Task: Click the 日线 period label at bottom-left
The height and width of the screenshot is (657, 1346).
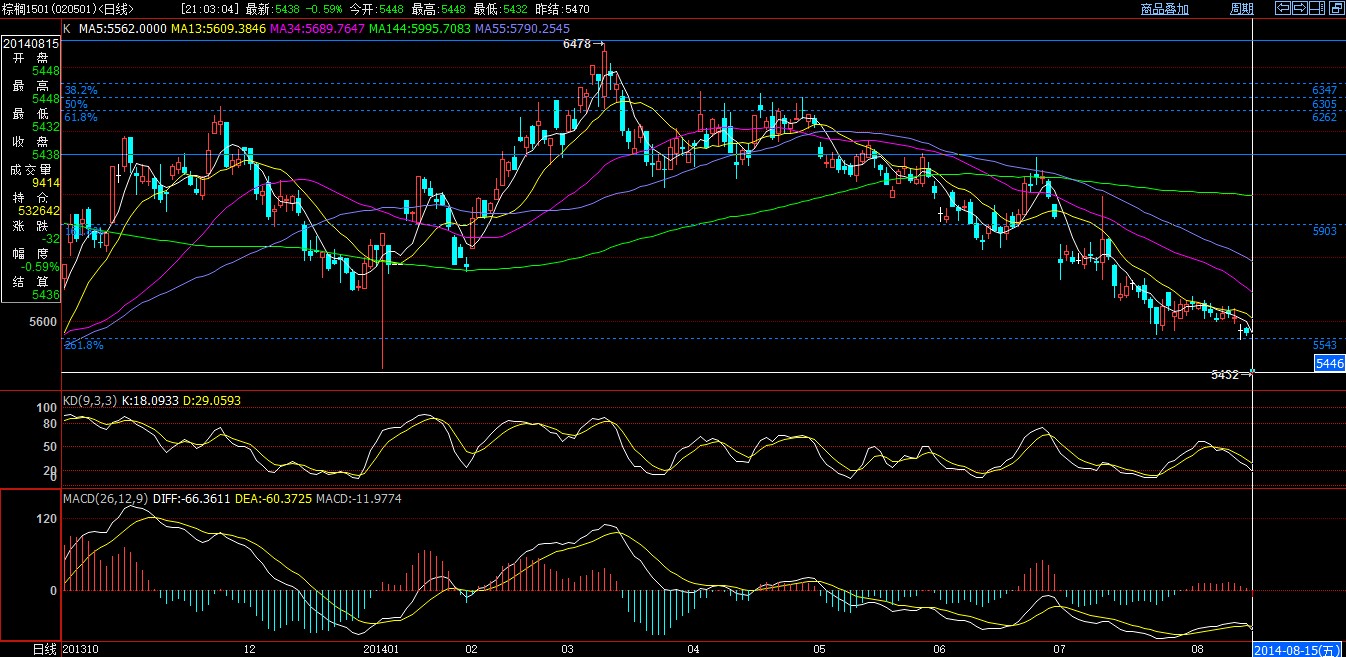Action: (44, 649)
